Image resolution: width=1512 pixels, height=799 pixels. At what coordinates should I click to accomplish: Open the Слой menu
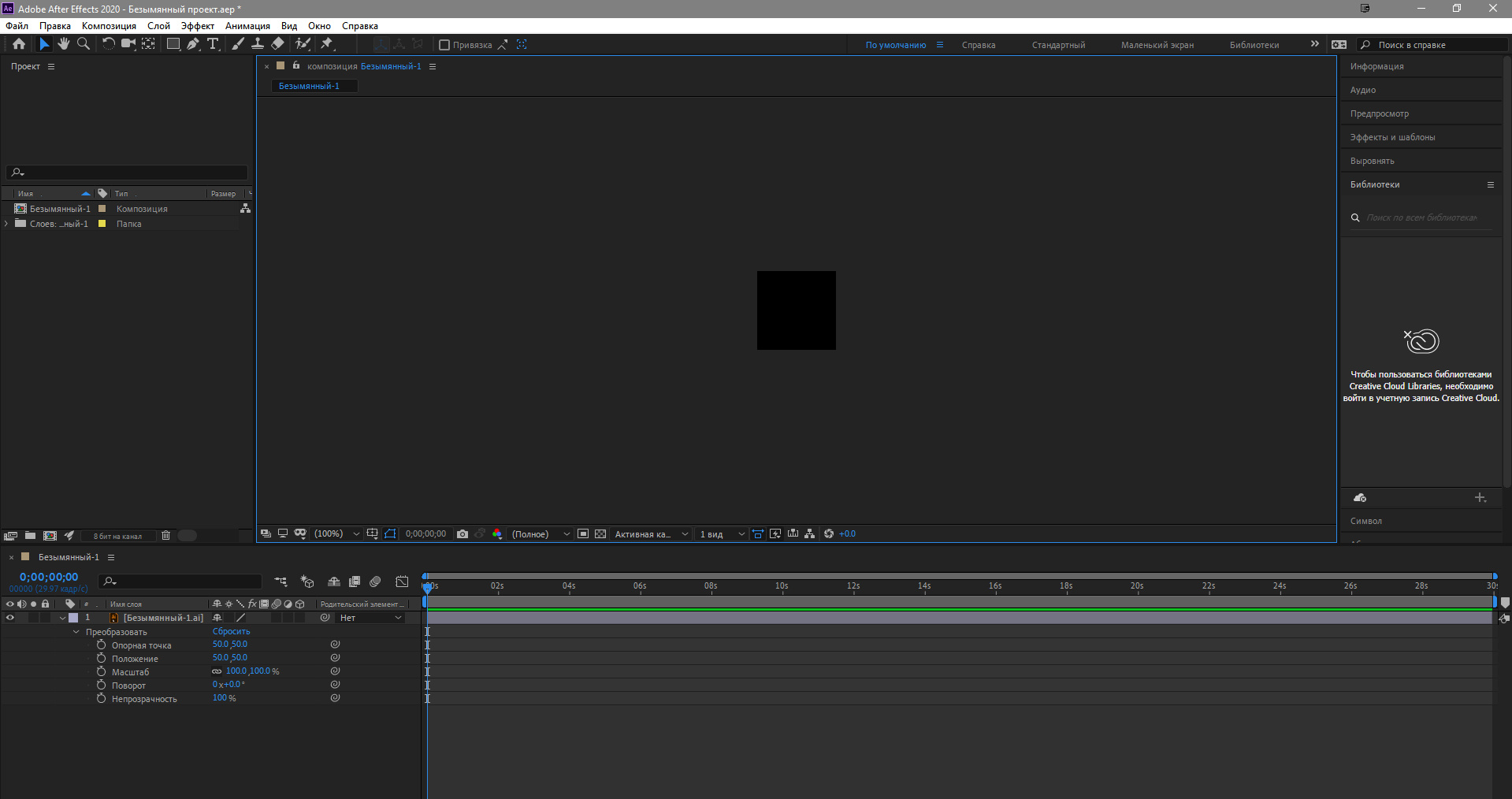coord(158,26)
